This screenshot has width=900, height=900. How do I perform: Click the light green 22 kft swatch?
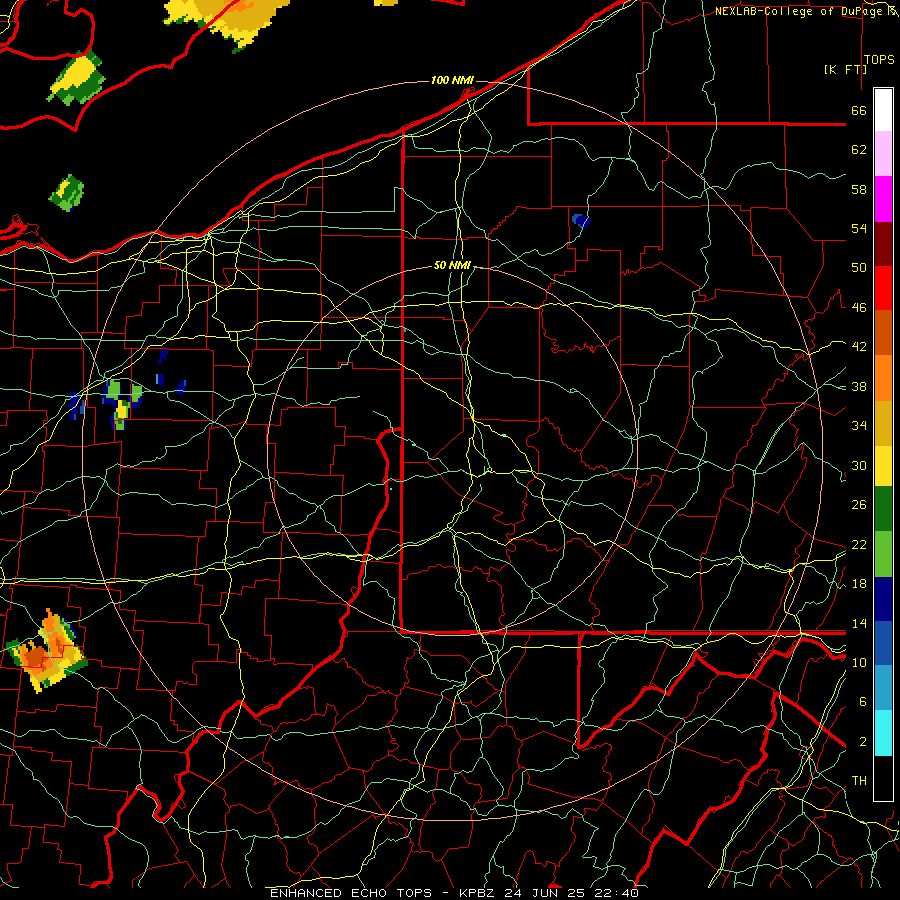[x=883, y=553]
